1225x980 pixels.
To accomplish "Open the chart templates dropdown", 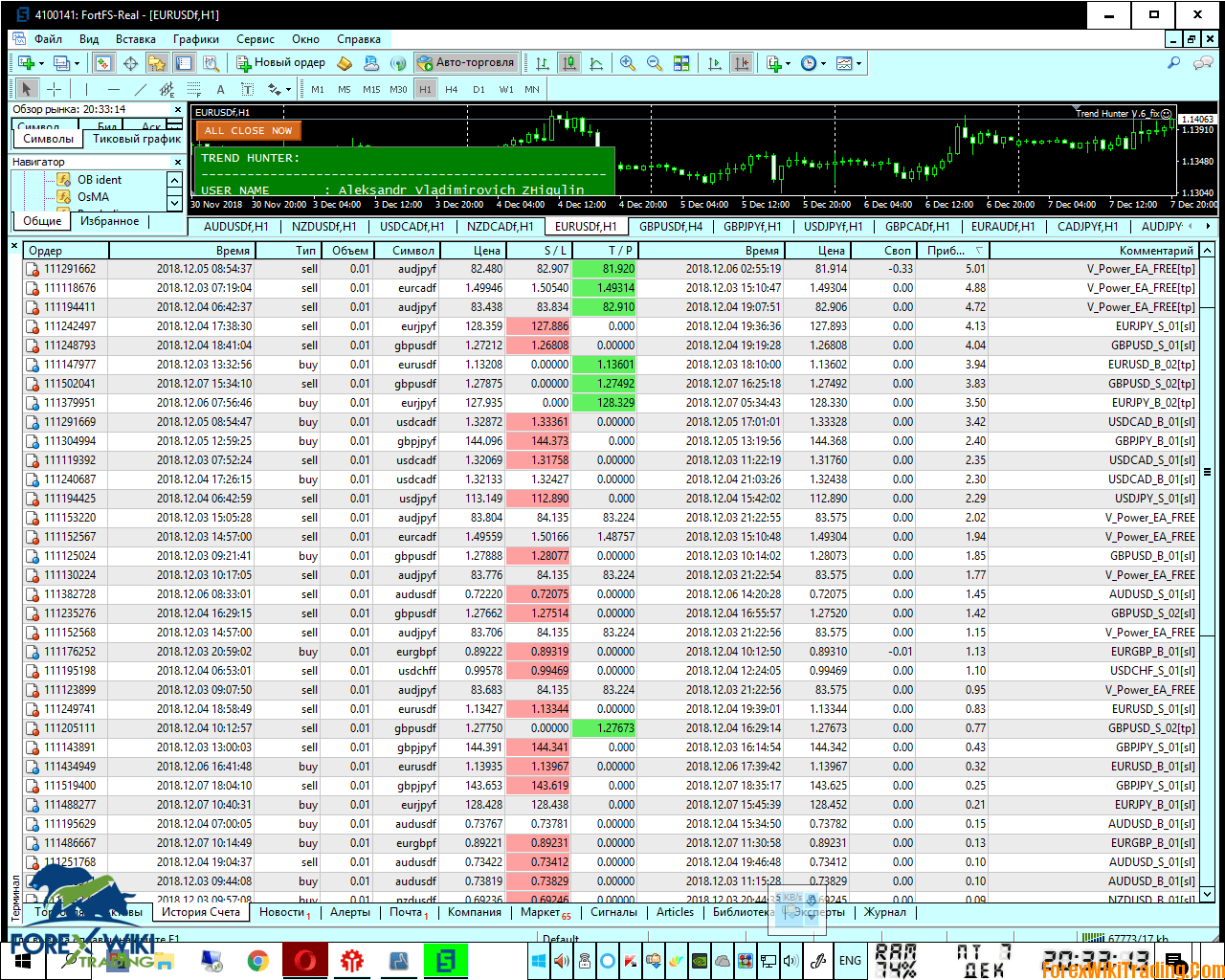I will click(848, 63).
